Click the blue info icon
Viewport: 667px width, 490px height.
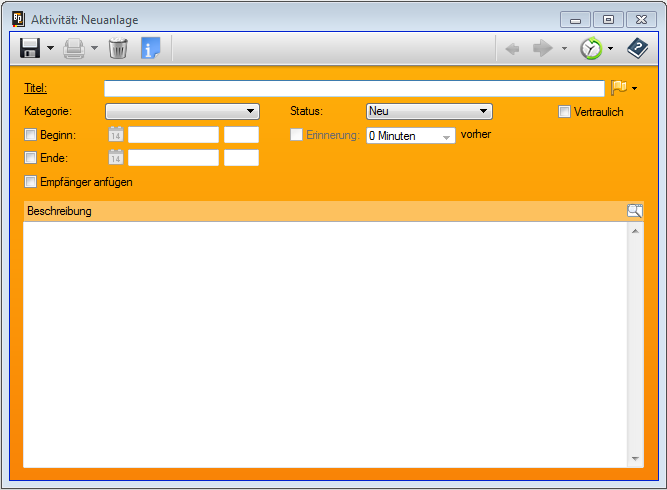pyautogui.click(x=150, y=47)
